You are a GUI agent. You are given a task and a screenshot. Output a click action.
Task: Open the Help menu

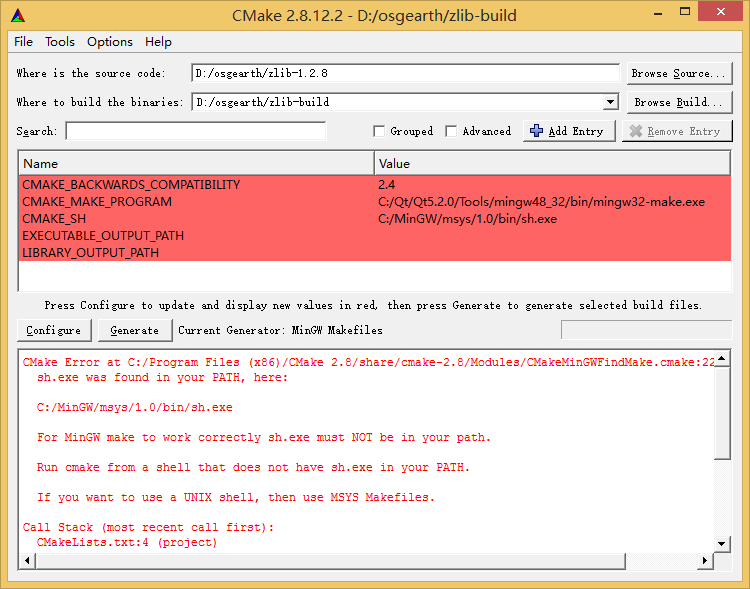158,42
